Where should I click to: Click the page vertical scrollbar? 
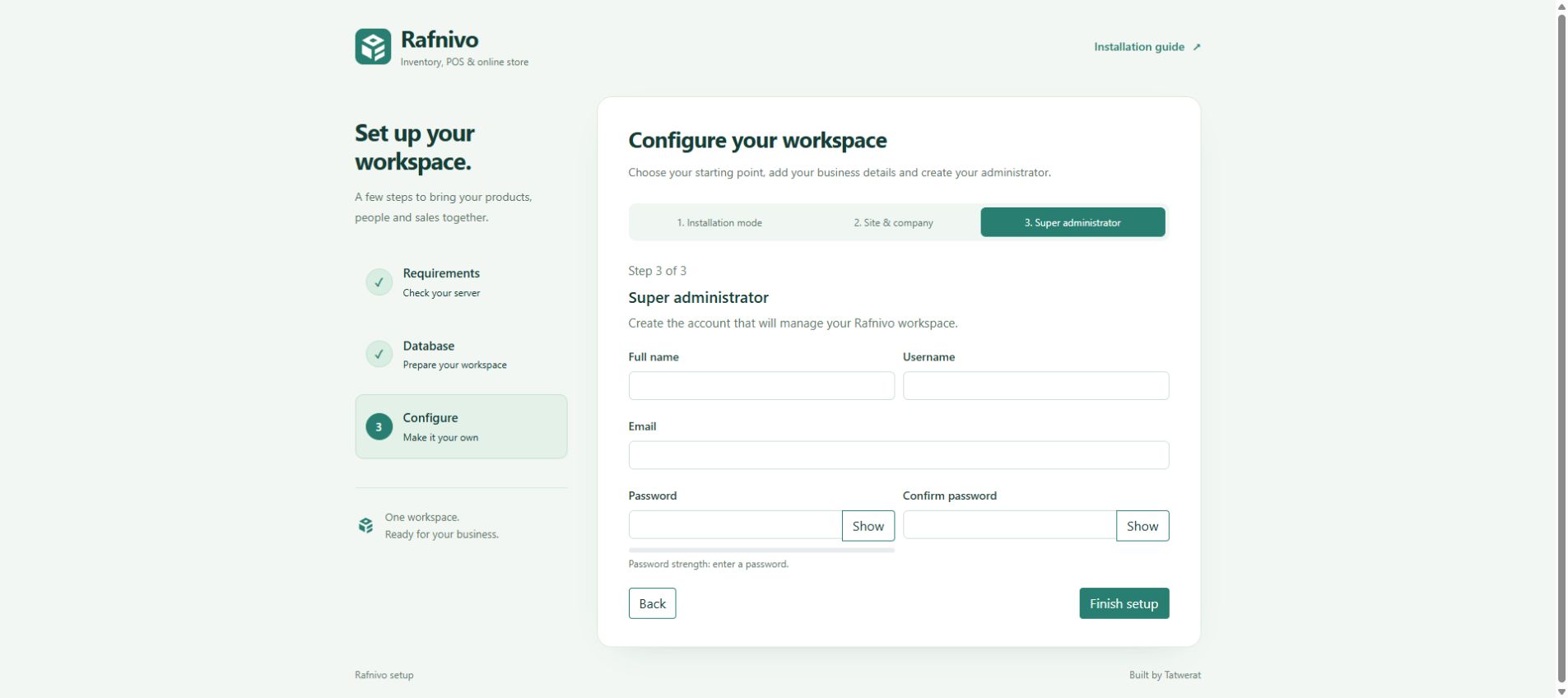coord(1561,349)
